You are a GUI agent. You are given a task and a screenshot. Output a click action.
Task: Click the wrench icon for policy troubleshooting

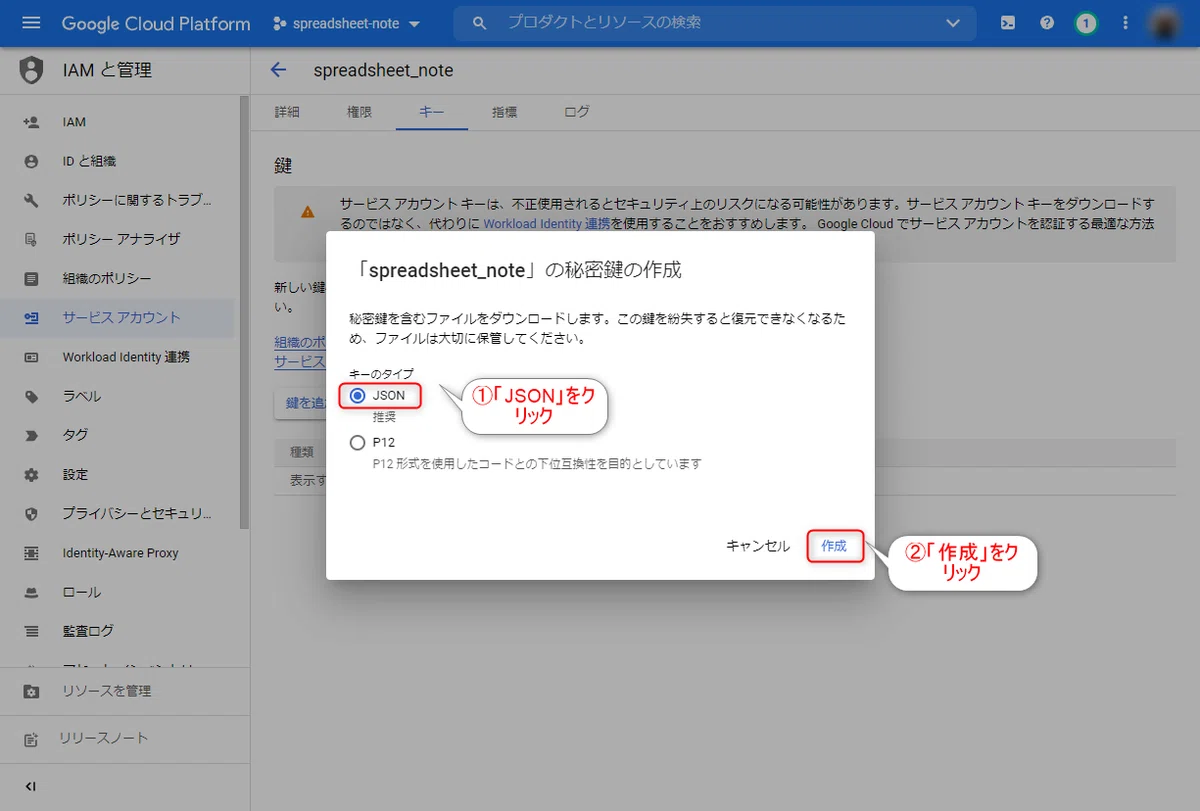(x=31, y=200)
